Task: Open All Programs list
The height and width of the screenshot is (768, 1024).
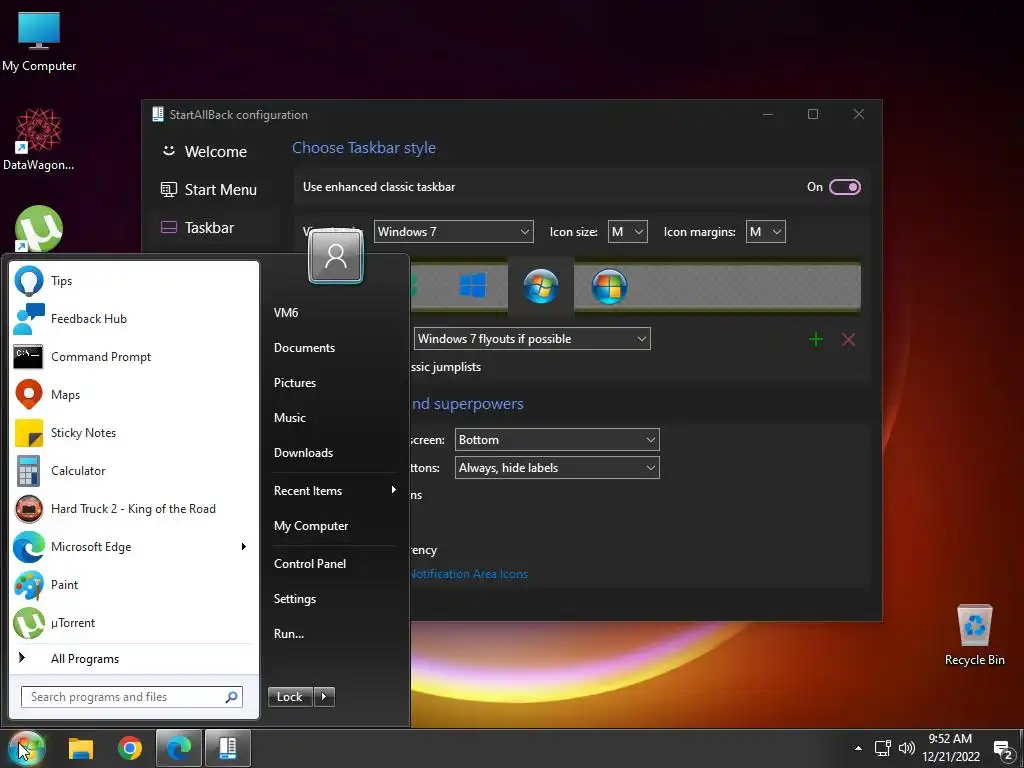Action: pos(134,658)
